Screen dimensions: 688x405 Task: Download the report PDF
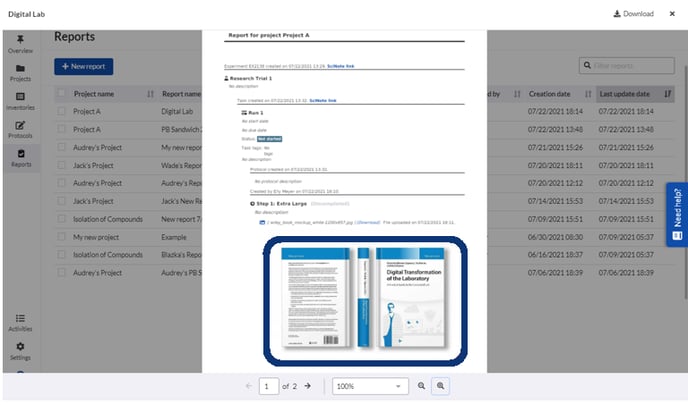[633, 14]
